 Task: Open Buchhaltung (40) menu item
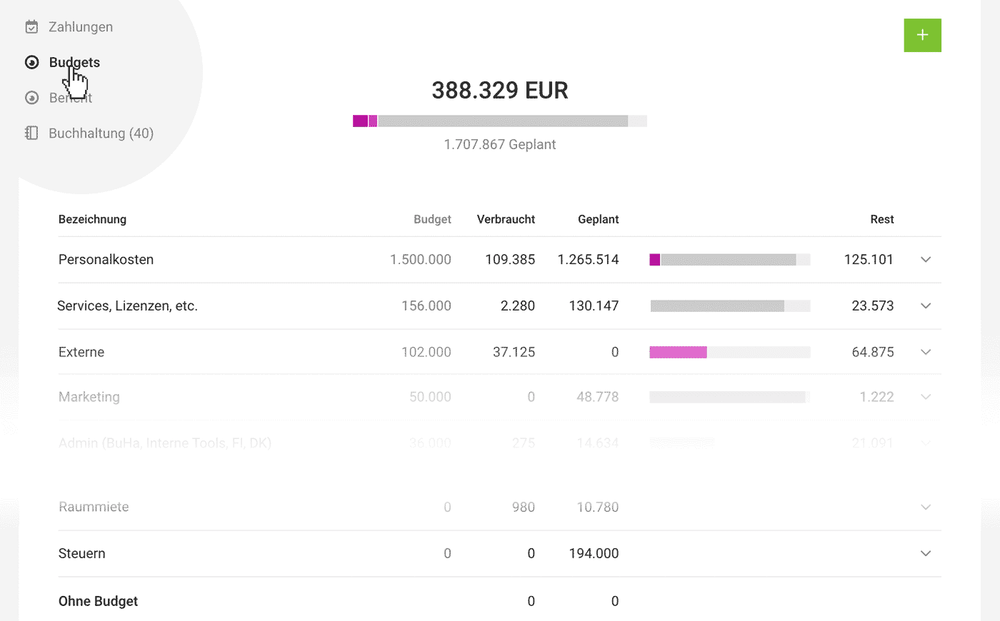pos(101,133)
